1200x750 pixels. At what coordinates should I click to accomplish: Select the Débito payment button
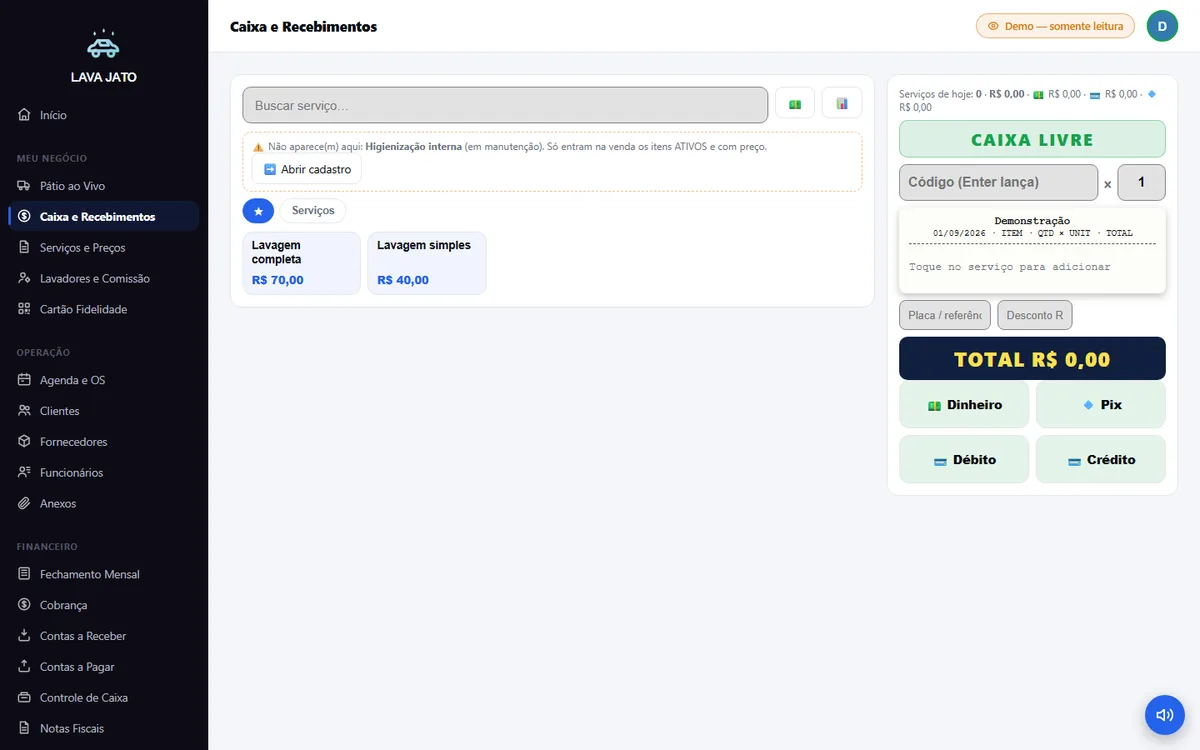tap(964, 460)
